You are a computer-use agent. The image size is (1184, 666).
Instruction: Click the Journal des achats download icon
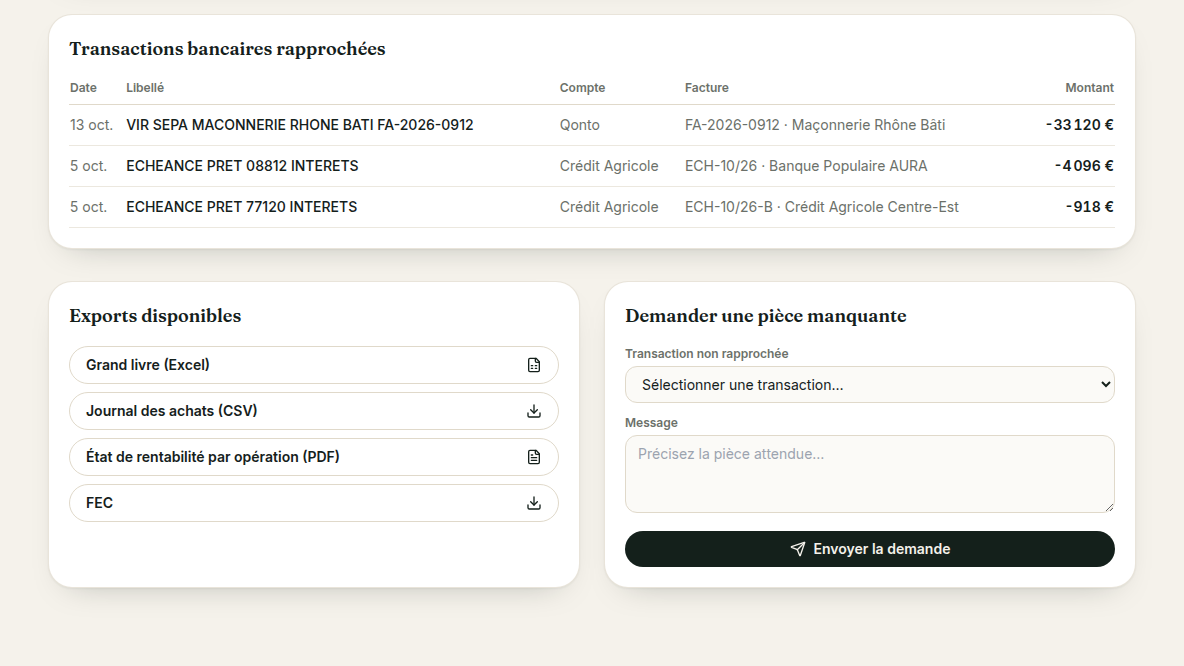pos(534,412)
